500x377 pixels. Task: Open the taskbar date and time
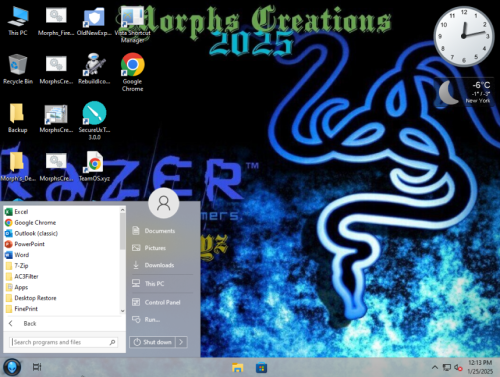click(x=480, y=367)
